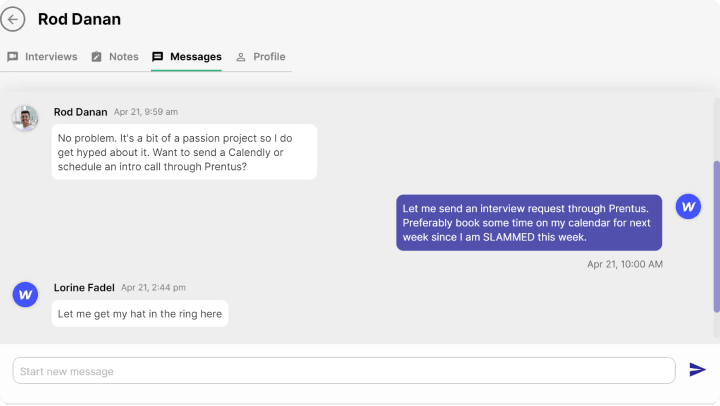Click the purple interview request message bubble

529,222
